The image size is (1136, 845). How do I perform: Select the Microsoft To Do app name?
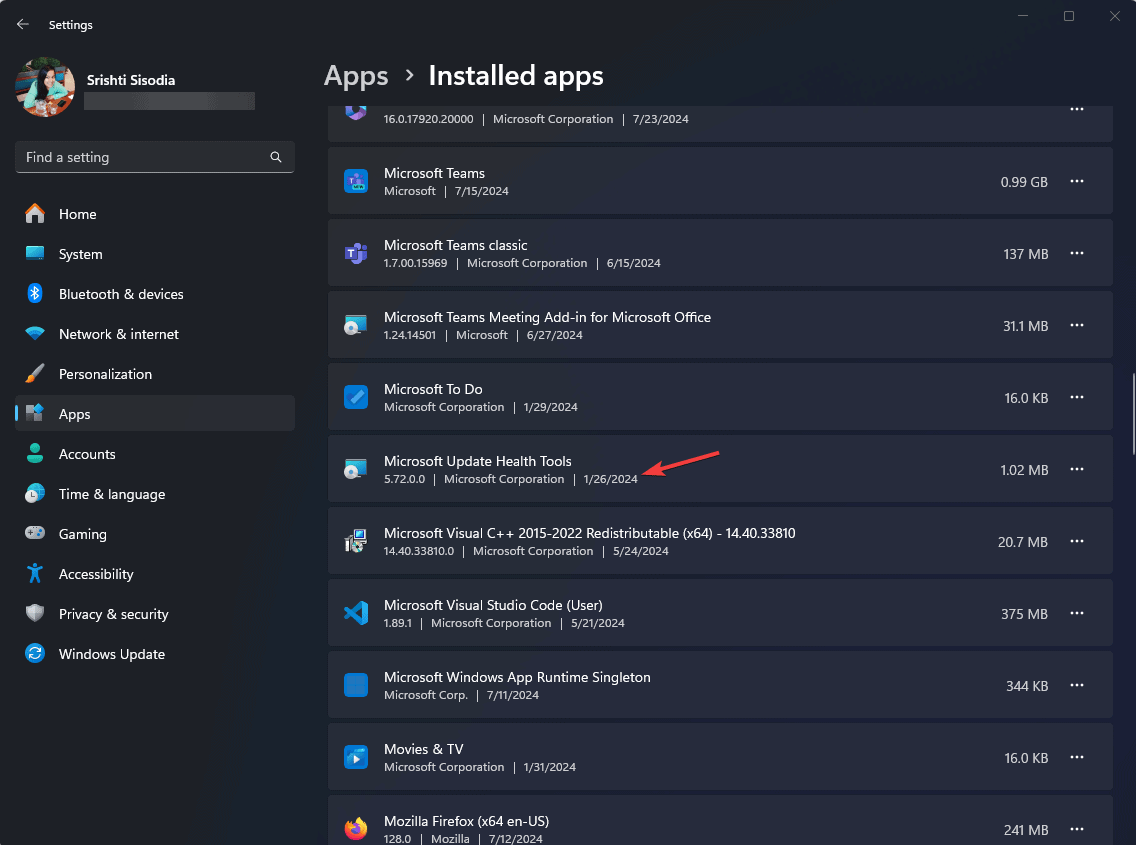pyautogui.click(x=433, y=389)
